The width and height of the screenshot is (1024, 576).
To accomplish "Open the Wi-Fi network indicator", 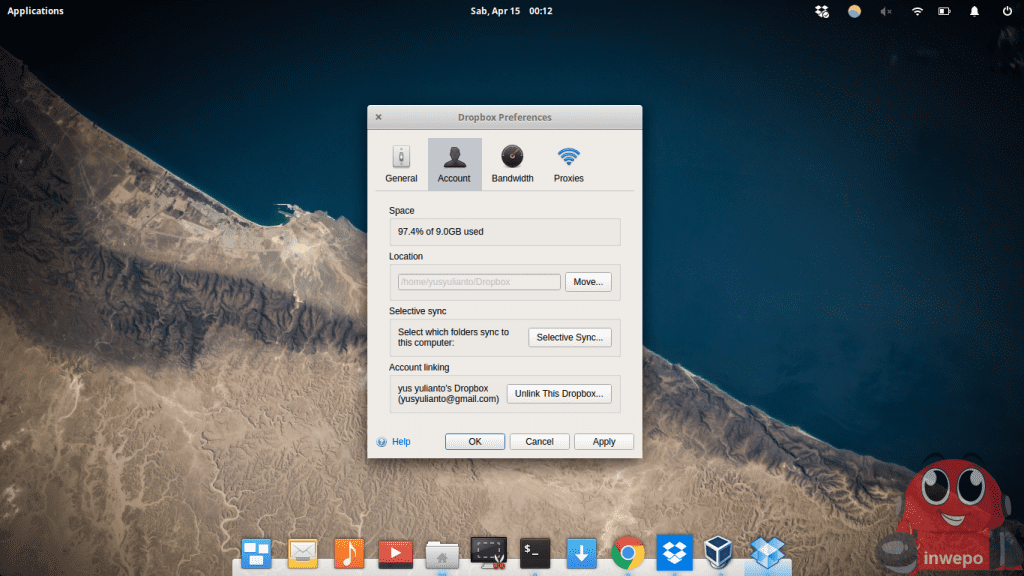I will tap(916, 11).
